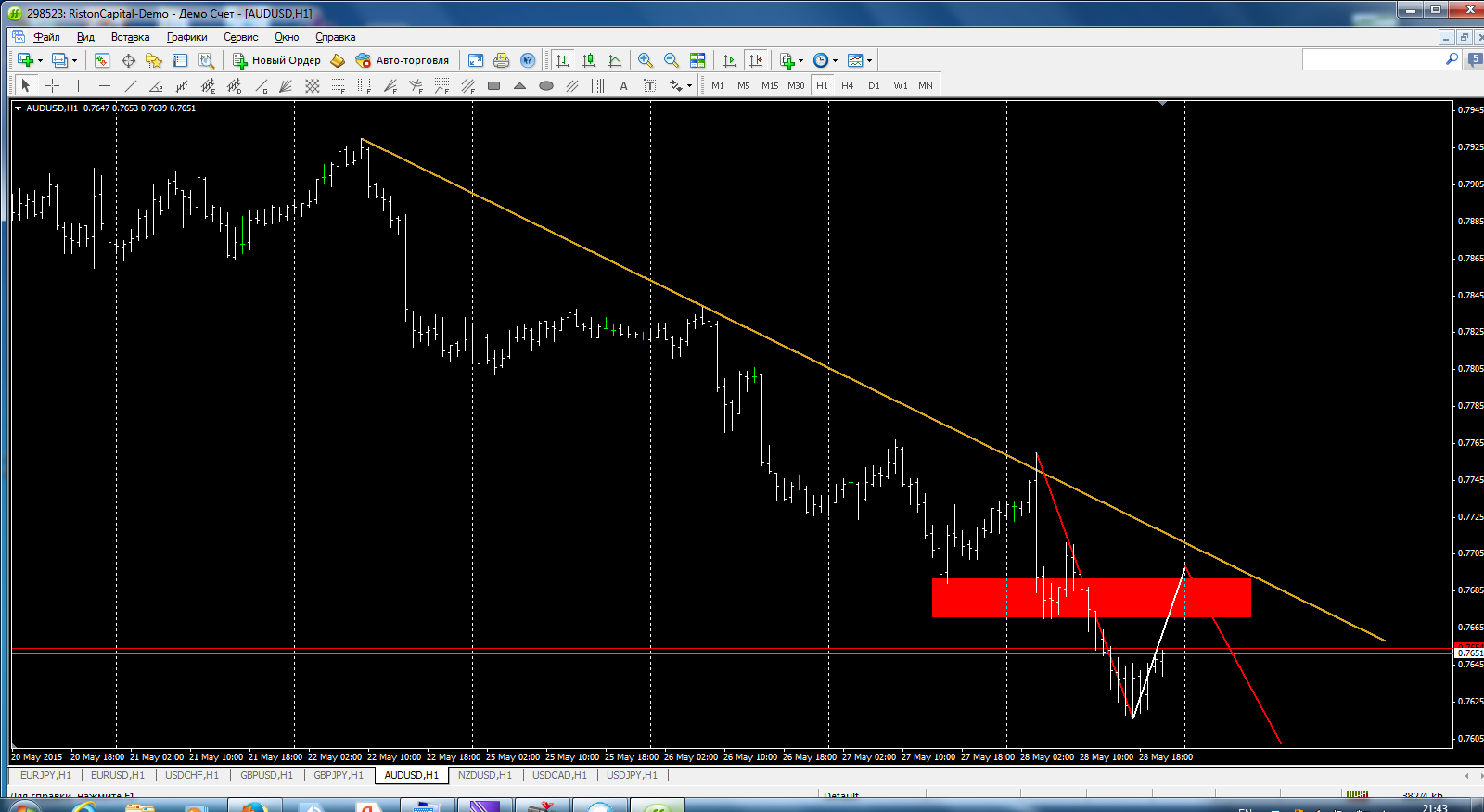Switch chart to line chart mode
The width and height of the screenshot is (1484, 812).
(615, 60)
